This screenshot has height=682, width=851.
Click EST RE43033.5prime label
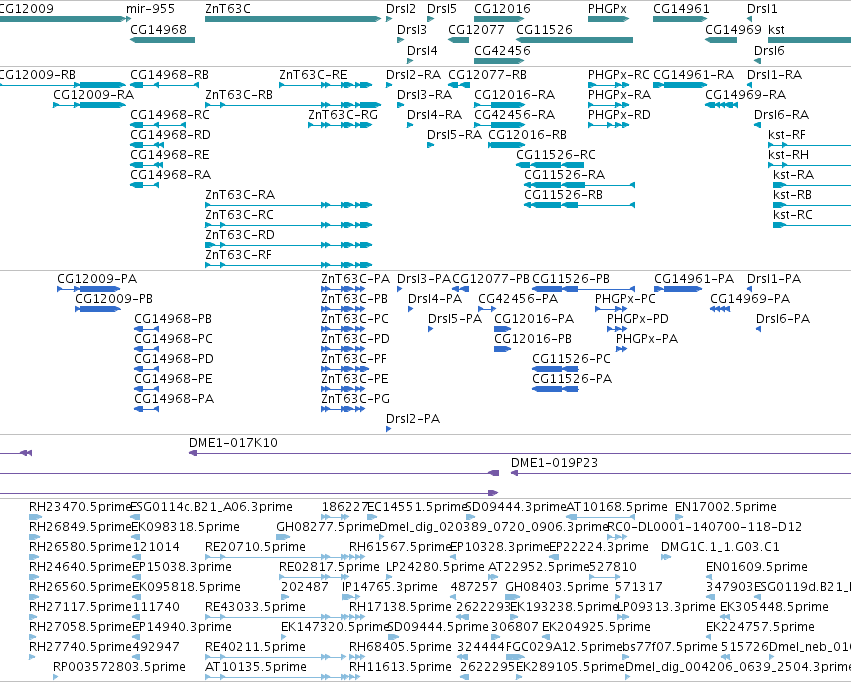click(x=255, y=607)
